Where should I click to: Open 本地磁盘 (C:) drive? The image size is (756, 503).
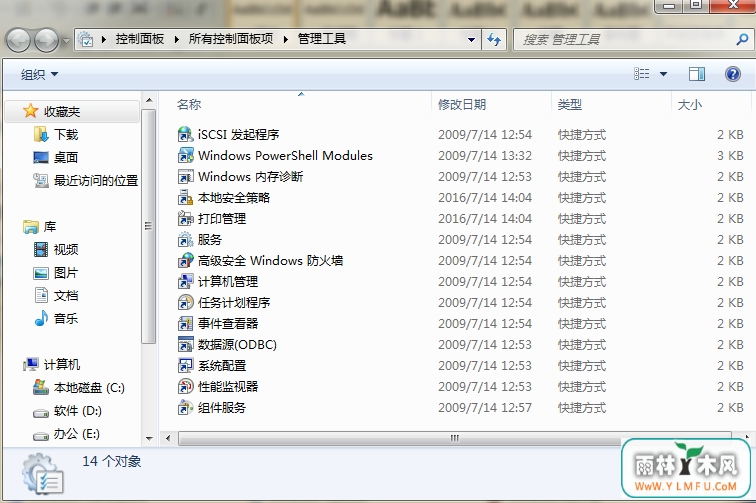(x=79, y=387)
